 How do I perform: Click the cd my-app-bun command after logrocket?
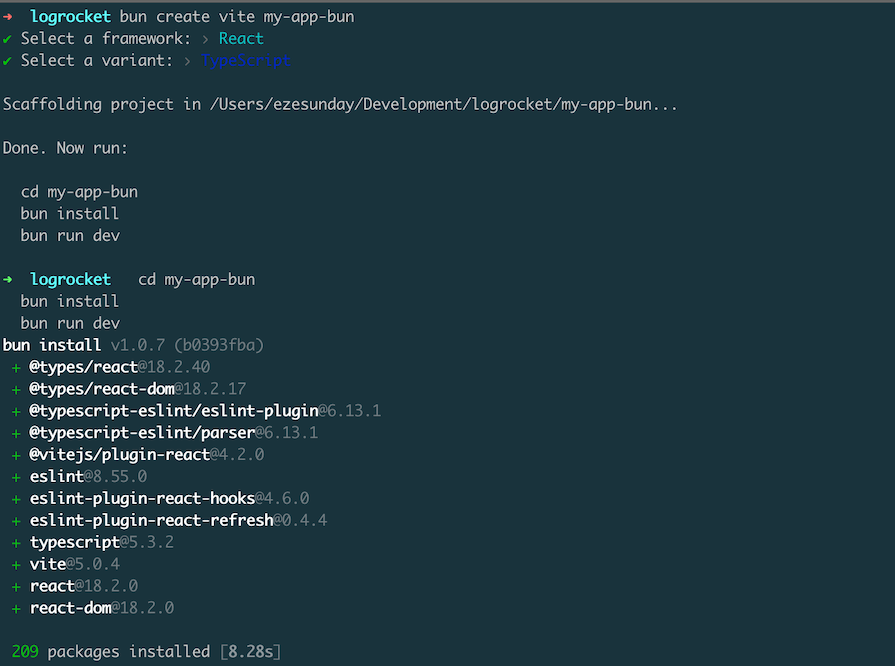(x=196, y=280)
